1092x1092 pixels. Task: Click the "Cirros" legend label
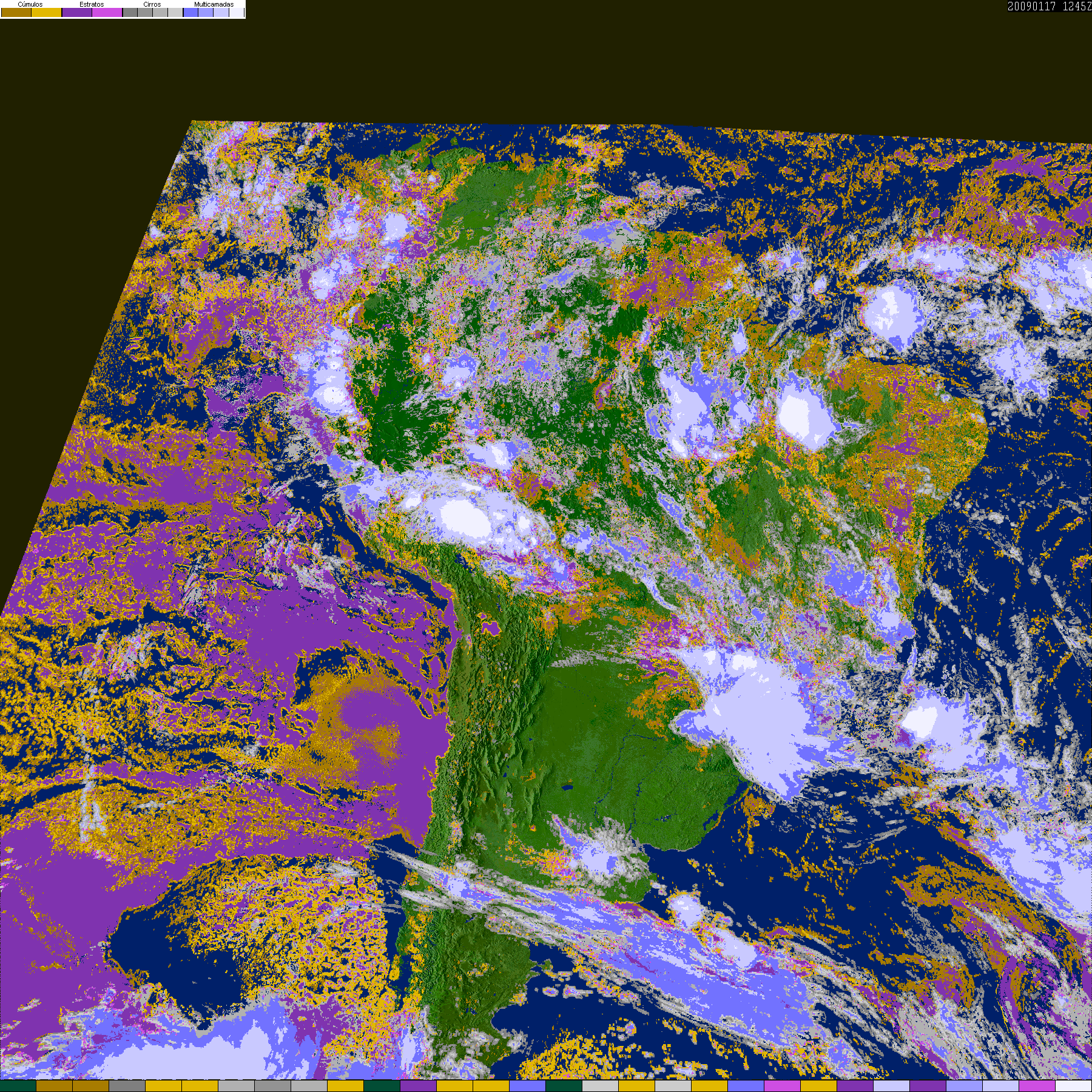[152, 4]
